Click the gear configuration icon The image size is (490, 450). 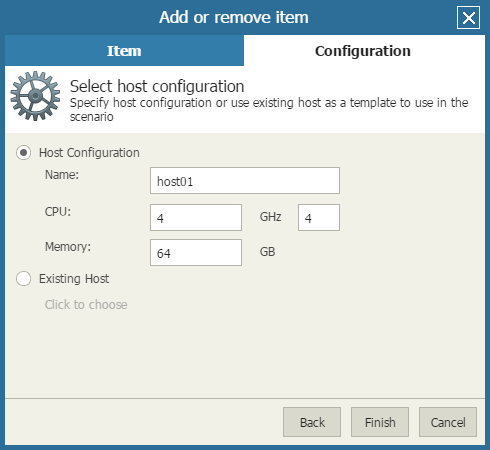35,96
